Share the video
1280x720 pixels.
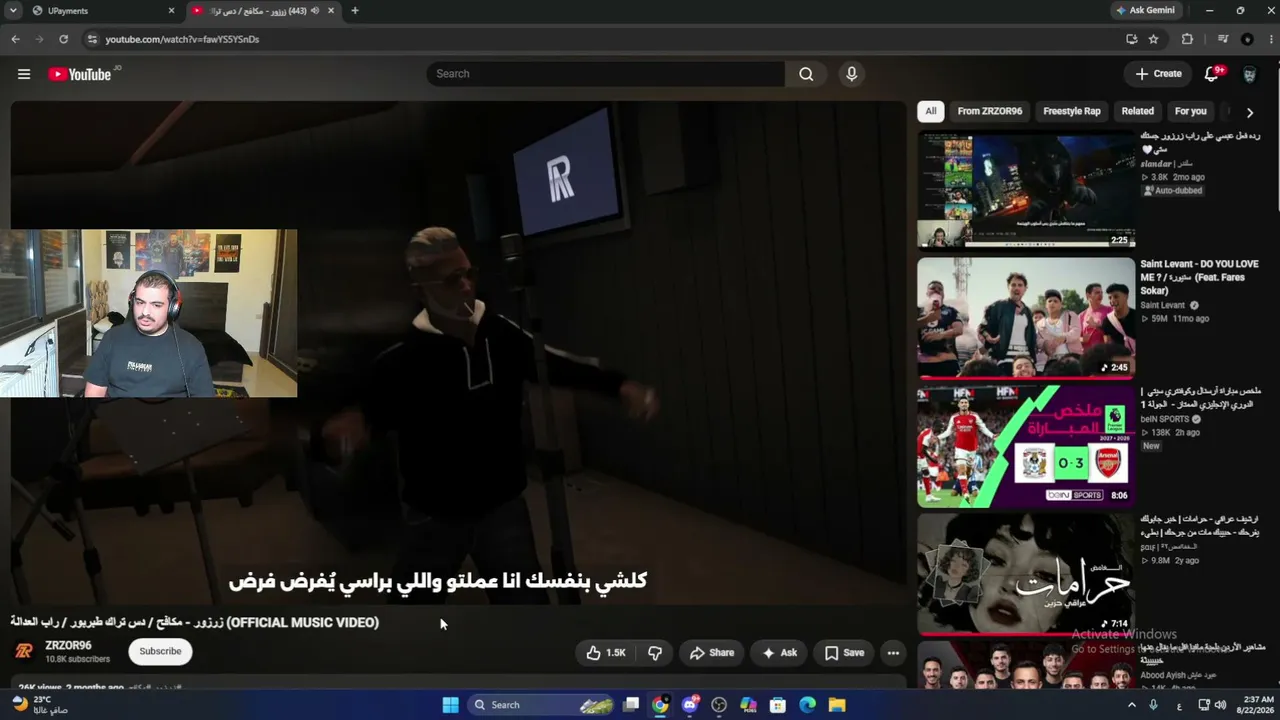(x=712, y=653)
